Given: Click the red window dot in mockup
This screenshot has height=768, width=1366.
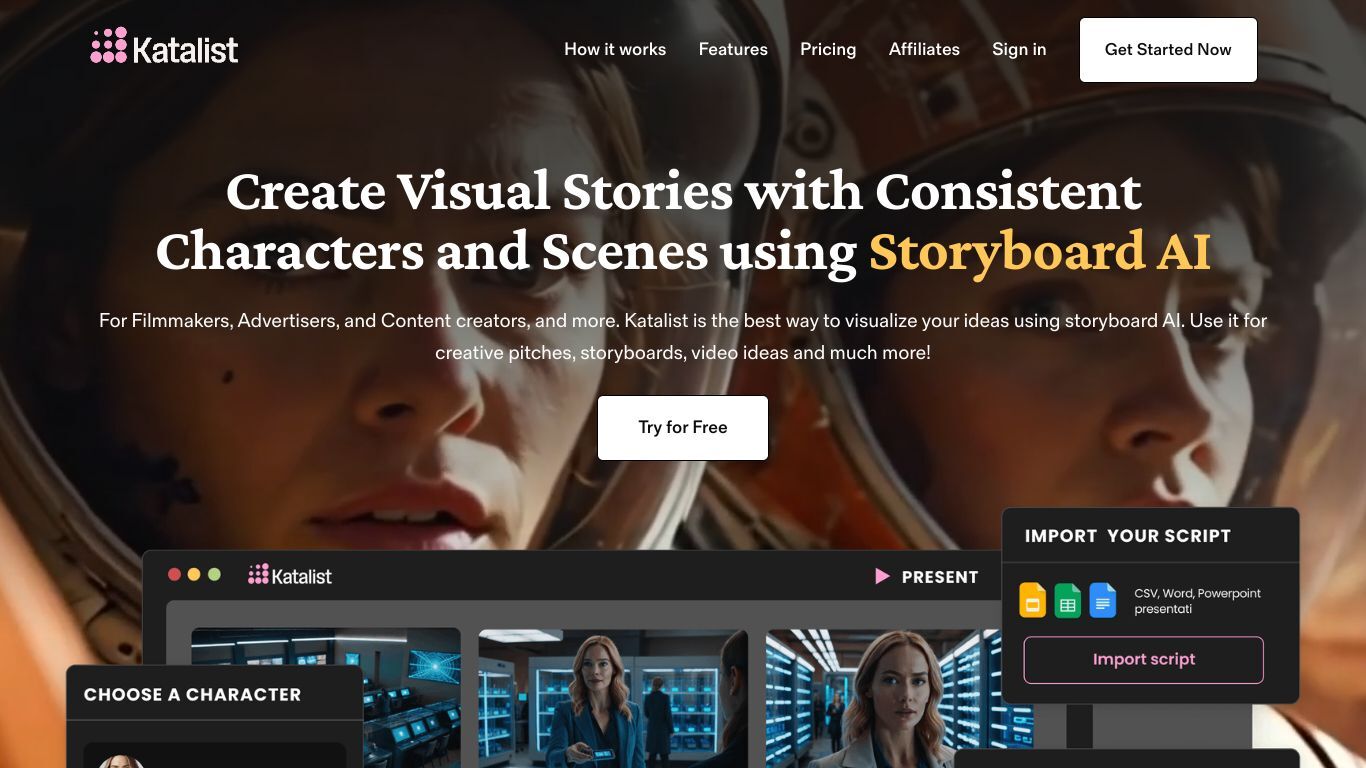Looking at the screenshot, I should (x=174, y=574).
